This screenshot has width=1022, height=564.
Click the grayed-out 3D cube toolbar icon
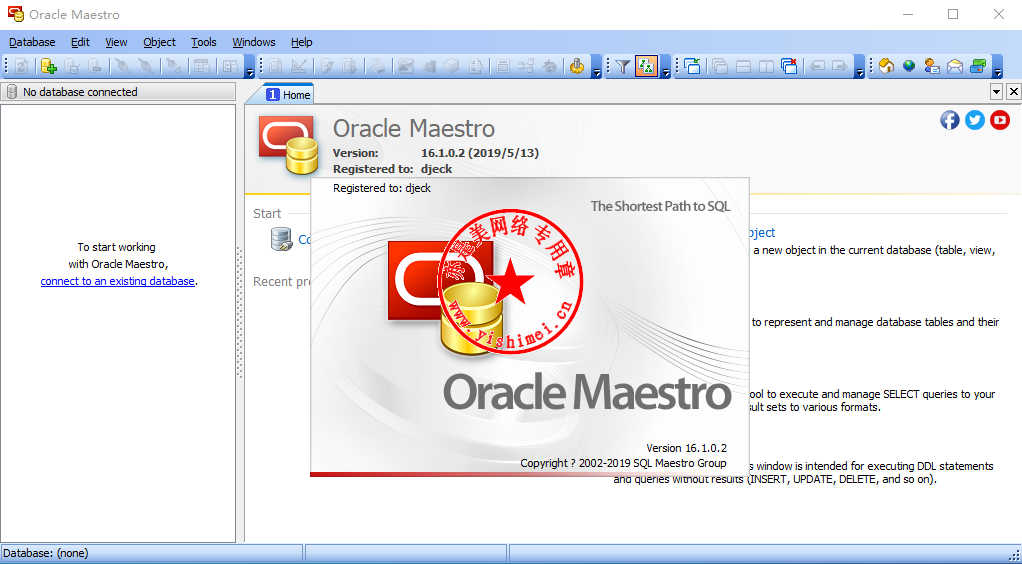pos(452,66)
